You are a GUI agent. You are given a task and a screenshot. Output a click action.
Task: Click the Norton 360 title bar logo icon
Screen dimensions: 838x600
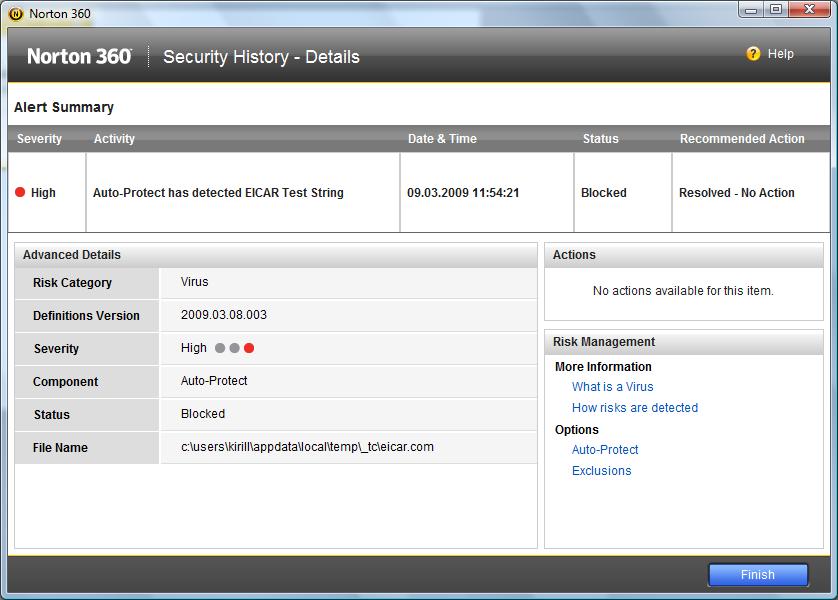(x=16, y=14)
